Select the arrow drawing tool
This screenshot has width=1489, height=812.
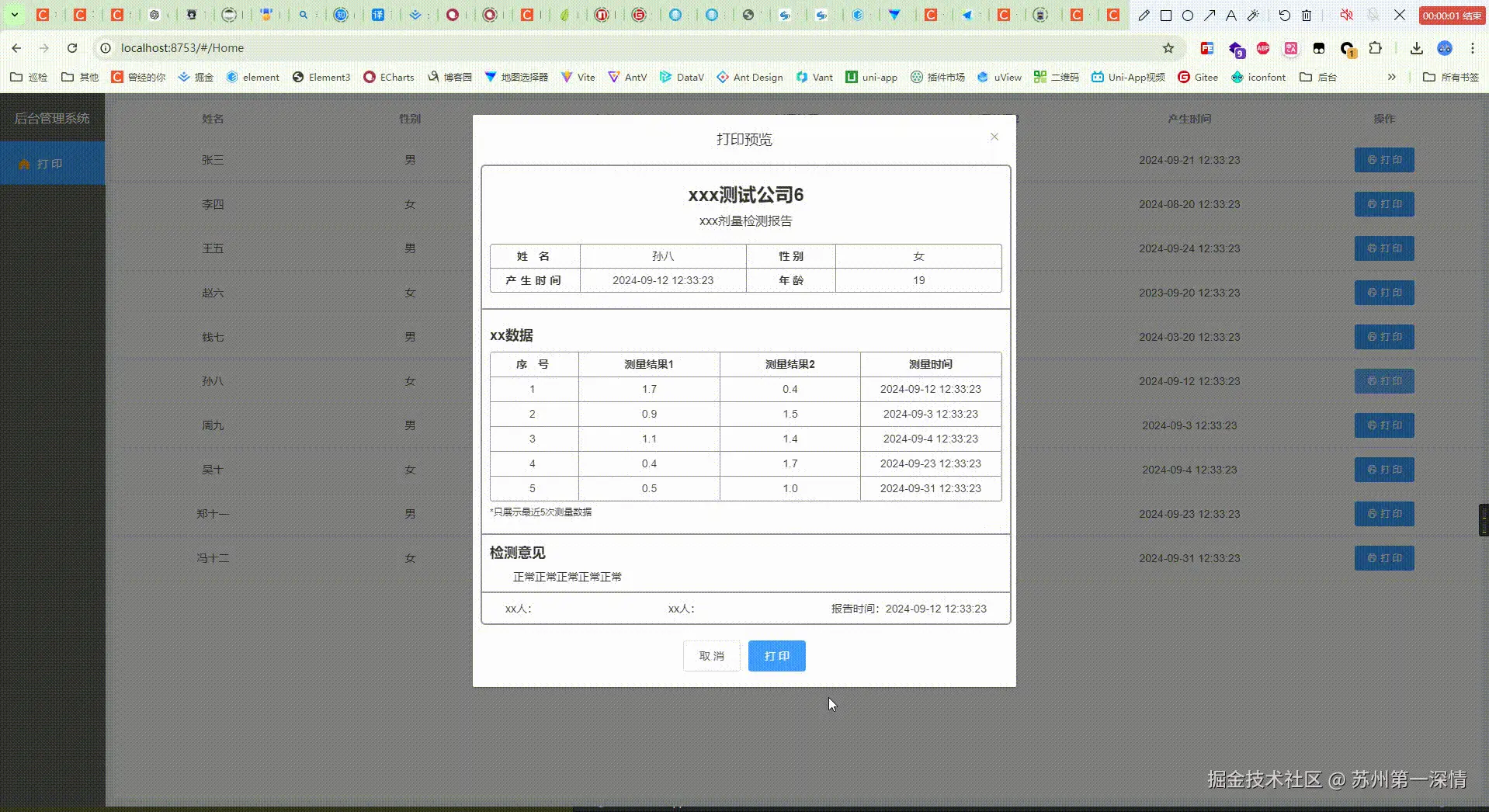(1210, 15)
